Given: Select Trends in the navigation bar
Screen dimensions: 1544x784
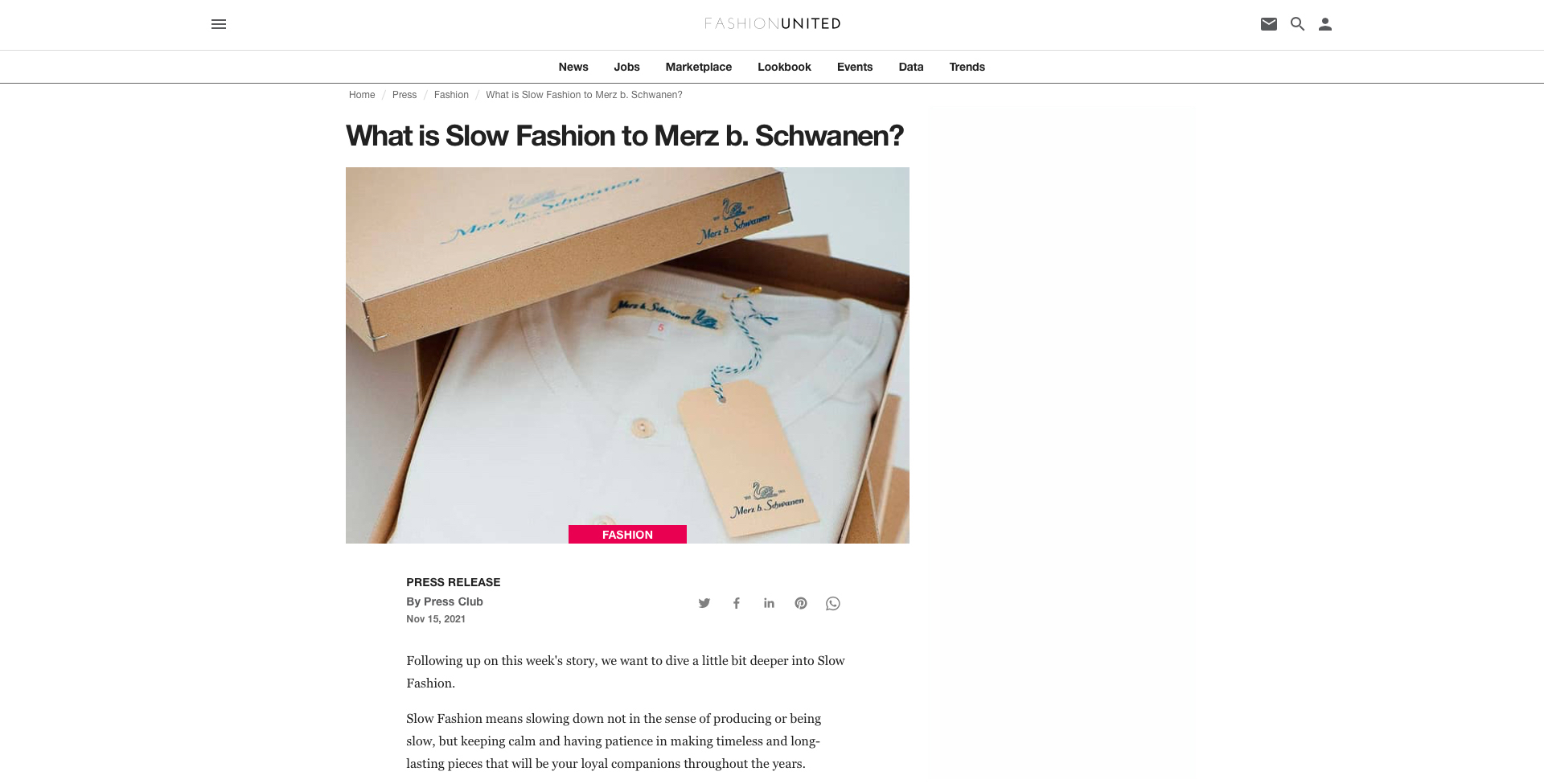Looking at the screenshot, I should tap(967, 67).
